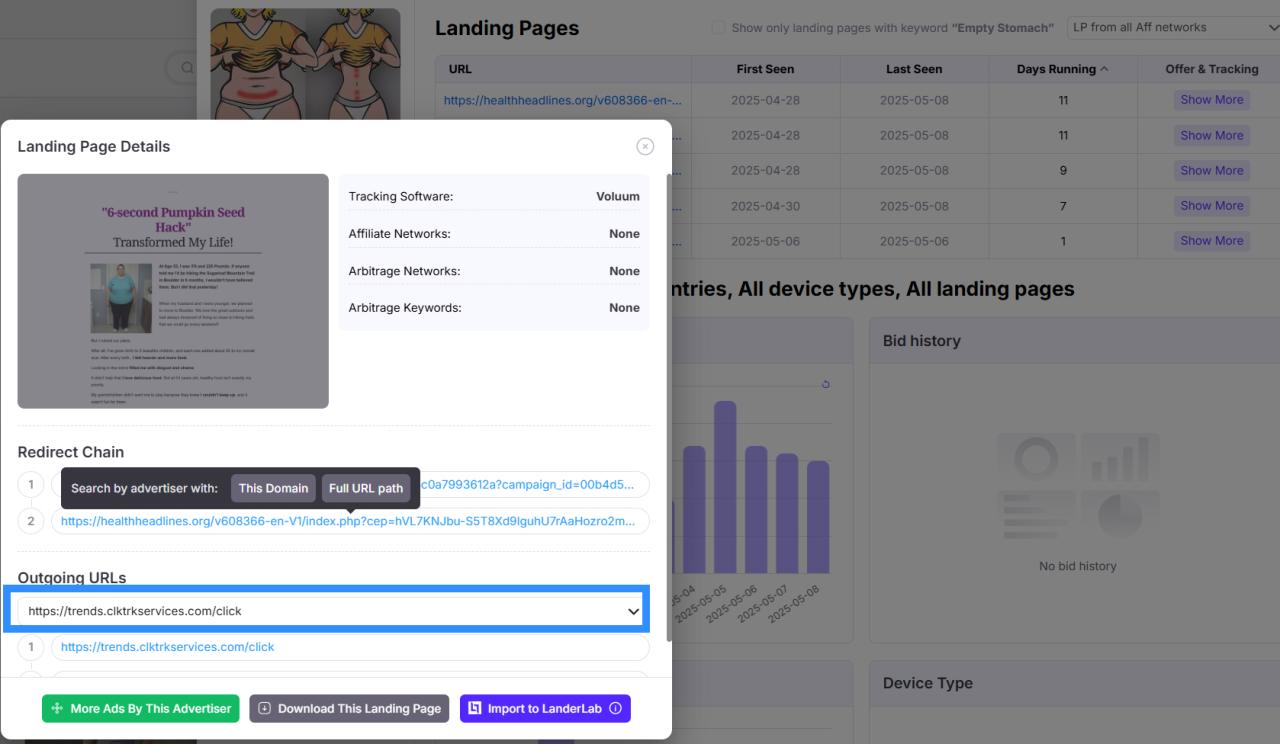1280x744 pixels.
Task: Click the Days Running sort arrow
Action: (x=1104, y=69)
